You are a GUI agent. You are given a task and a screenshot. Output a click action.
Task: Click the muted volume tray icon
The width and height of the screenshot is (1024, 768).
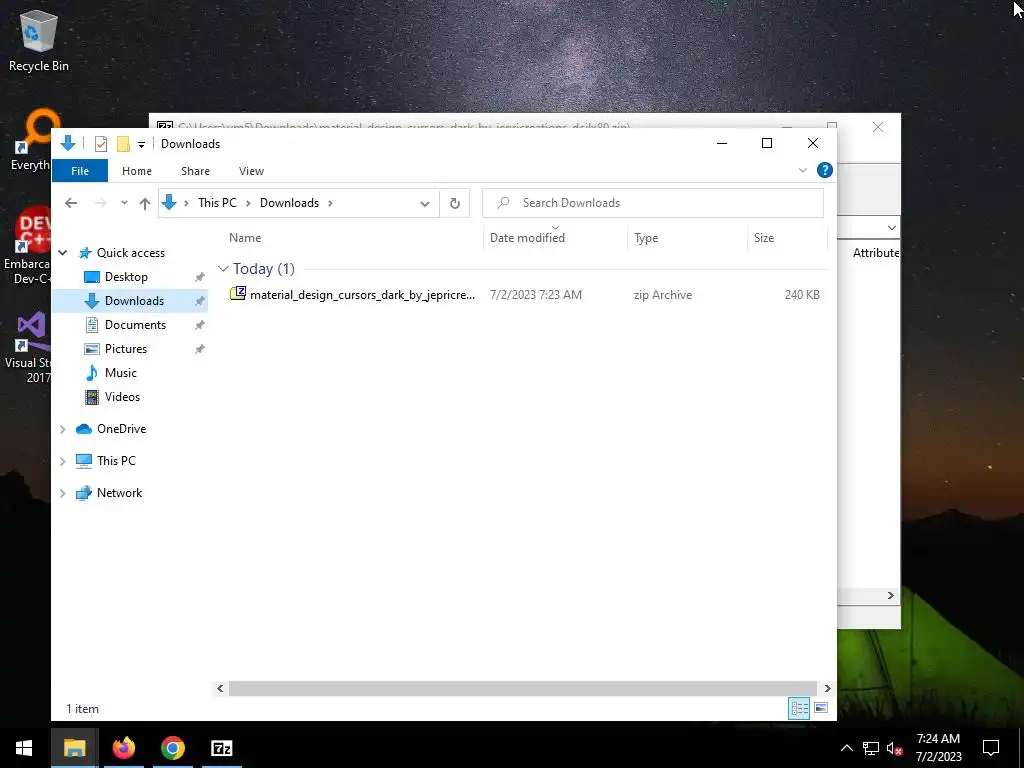click(894, 748)
